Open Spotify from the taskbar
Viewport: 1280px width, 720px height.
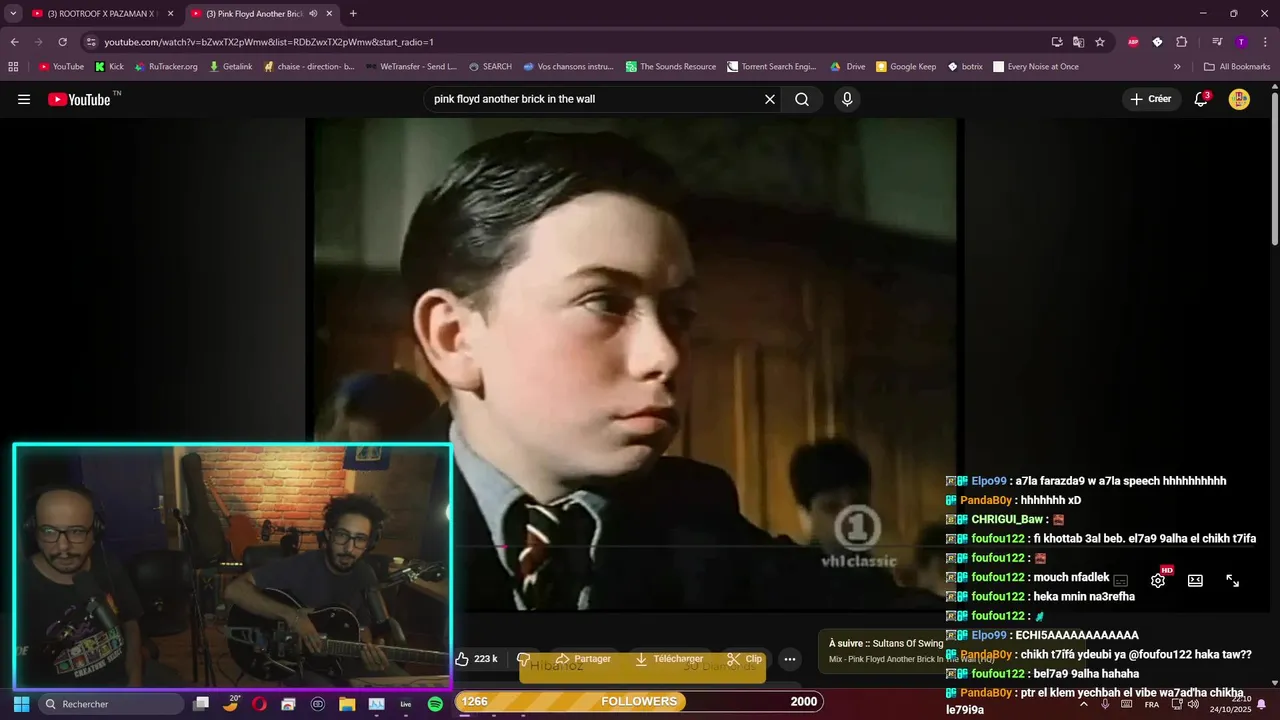435,704
